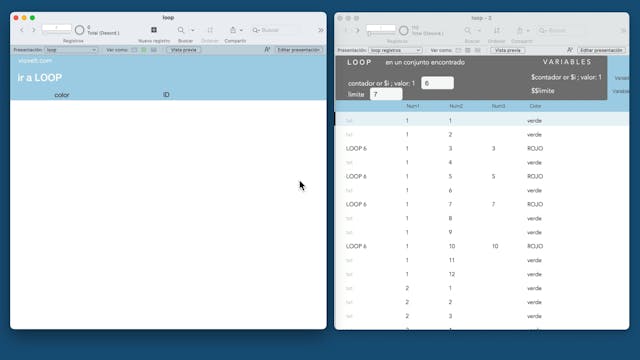640x360 pixels.
Task: Go to the next record arrow in loop window
Action: [x=34, y=30]
